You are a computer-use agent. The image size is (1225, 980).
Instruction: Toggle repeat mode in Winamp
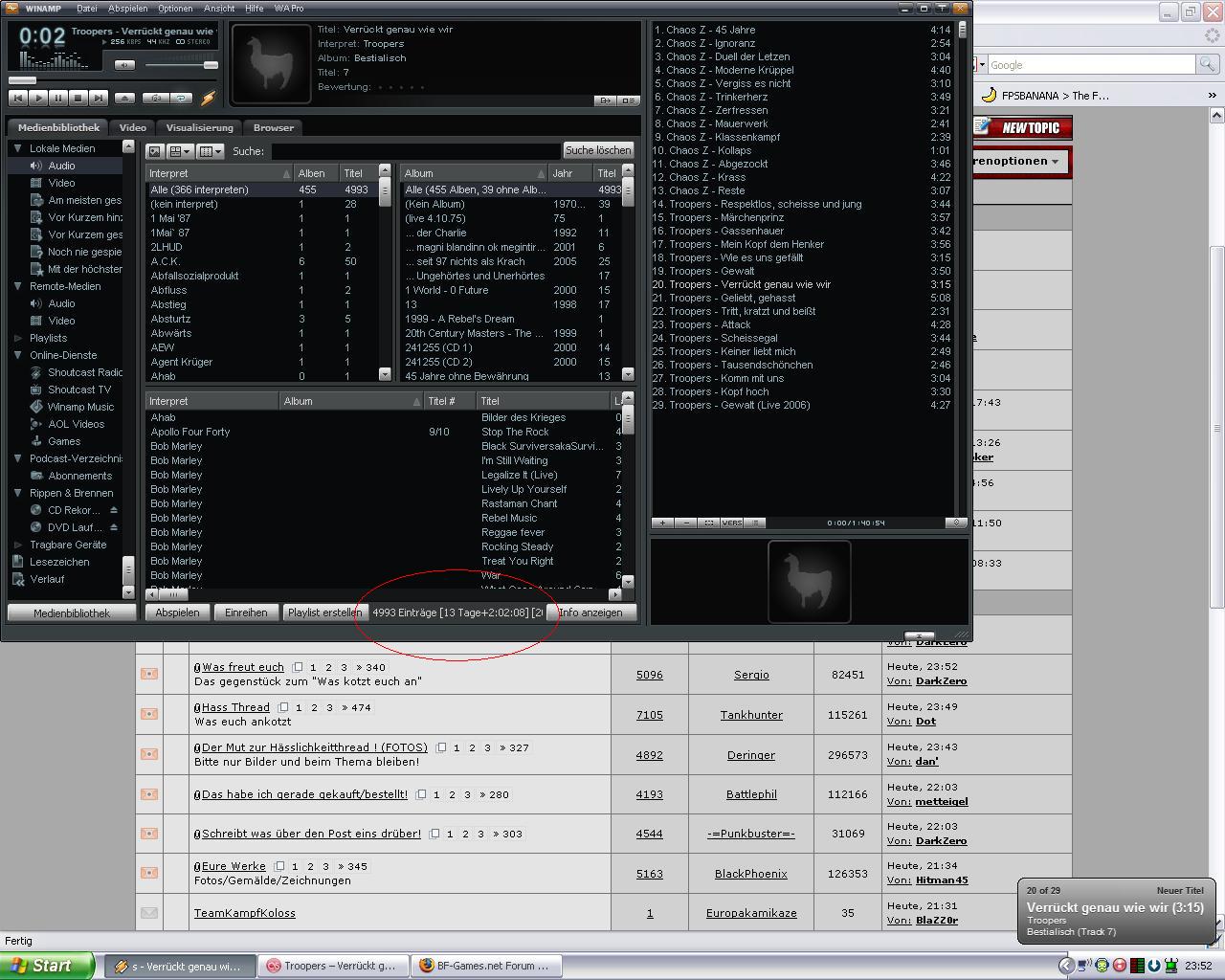(x=181, y=98)
